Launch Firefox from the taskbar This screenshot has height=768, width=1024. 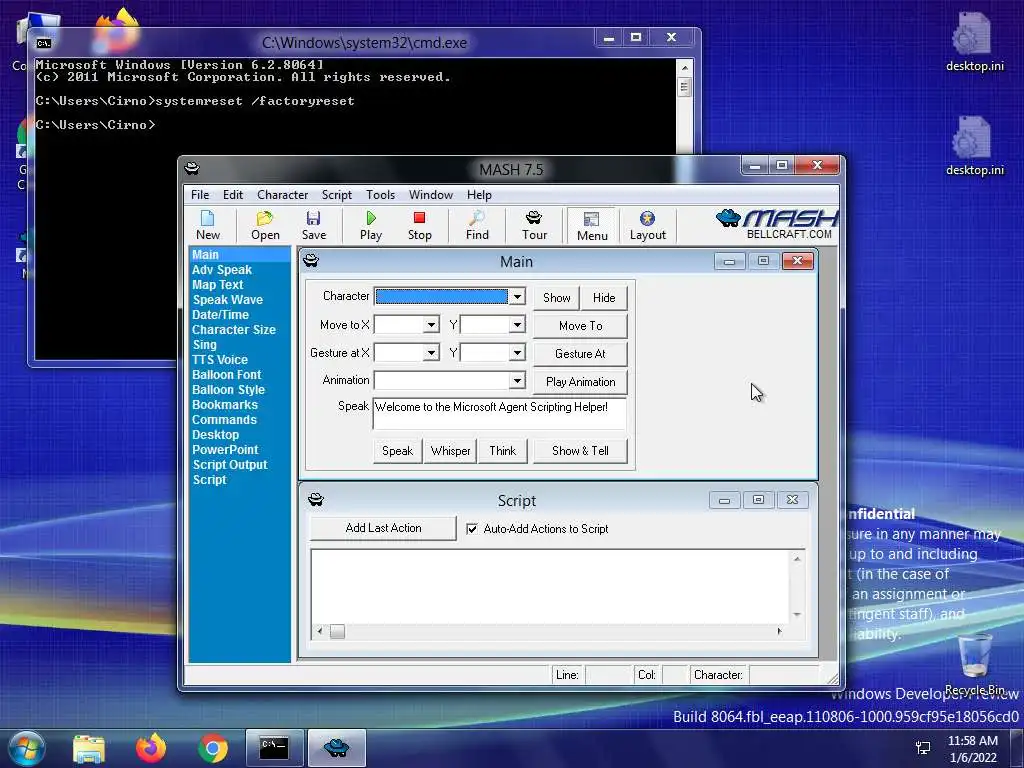coord(151,748)
